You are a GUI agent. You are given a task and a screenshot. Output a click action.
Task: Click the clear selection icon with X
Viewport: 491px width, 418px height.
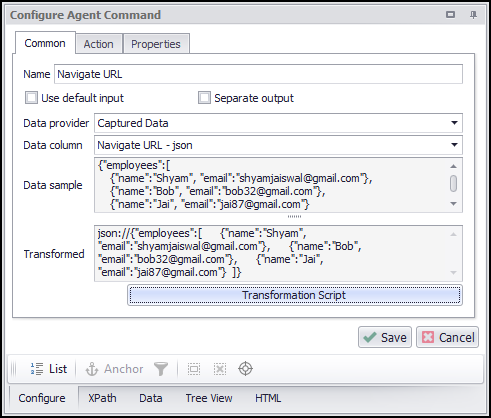[x=220, y=369]
